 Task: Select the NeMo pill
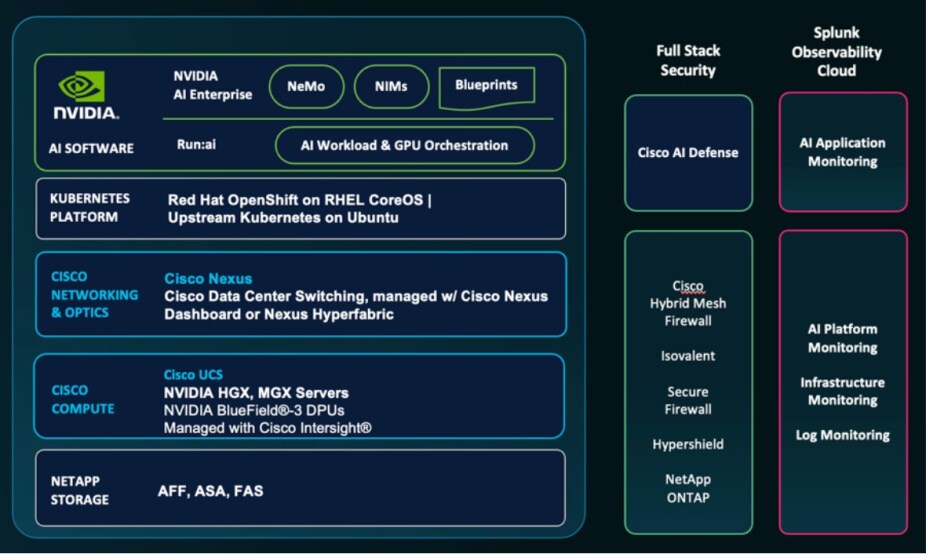[x=307, y=87]
